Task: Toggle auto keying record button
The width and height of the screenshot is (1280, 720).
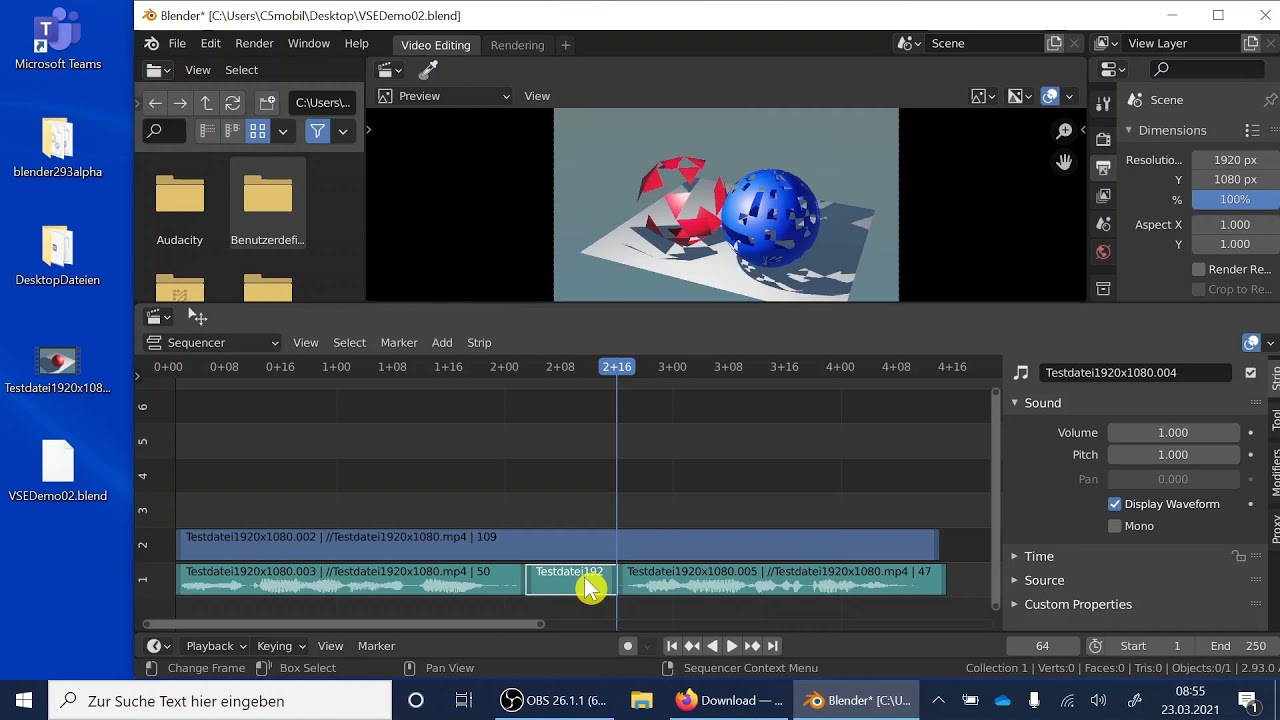Action: point(628,646)
